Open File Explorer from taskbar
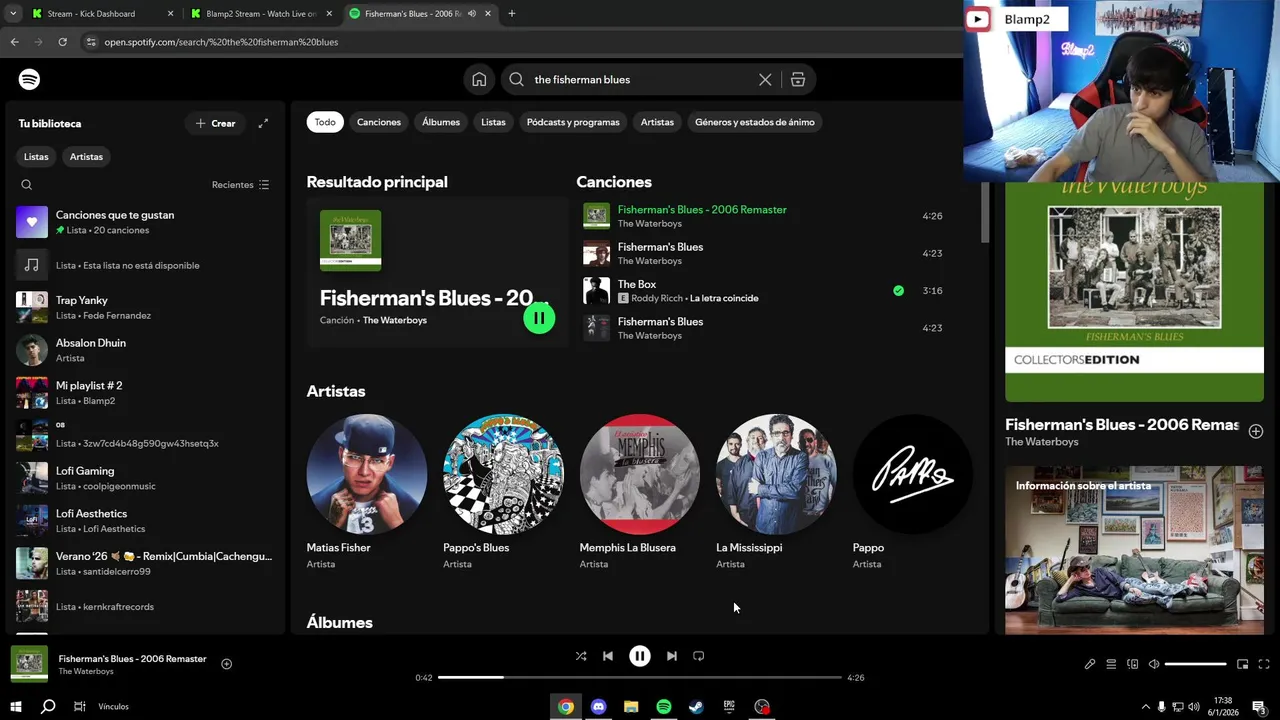This screenshot has height=720, width=1280. click(631, 707)
